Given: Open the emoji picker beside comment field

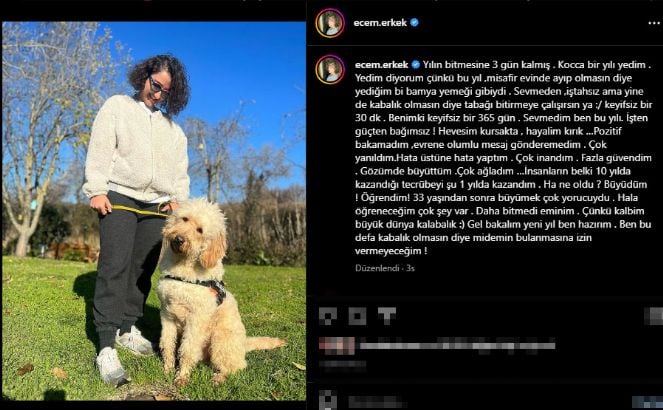Looking at the screenshot, I should tap(328, 400).
